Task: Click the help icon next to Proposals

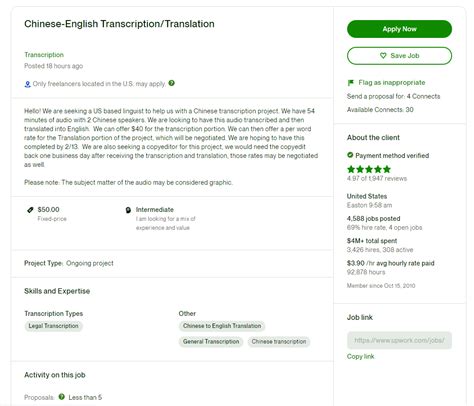Action: [x=61, y=397]
